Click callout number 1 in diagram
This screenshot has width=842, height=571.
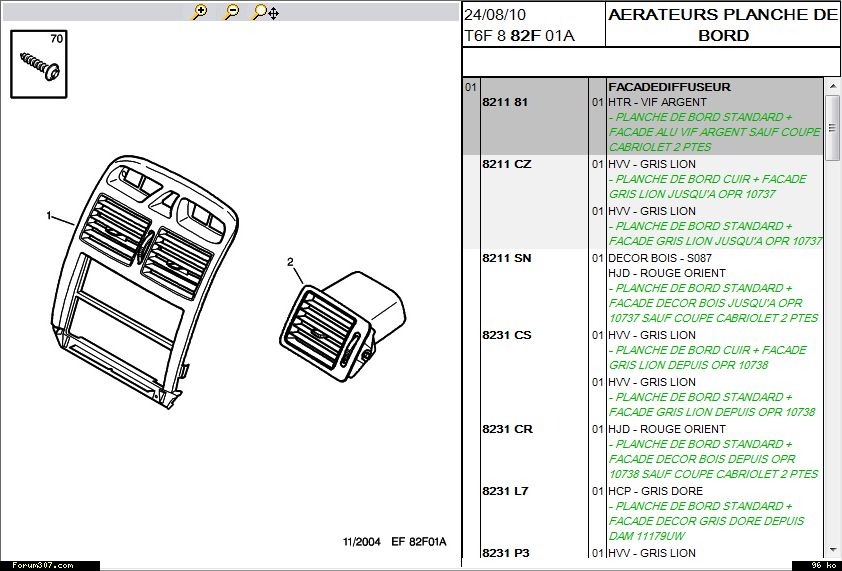(48, 215)
